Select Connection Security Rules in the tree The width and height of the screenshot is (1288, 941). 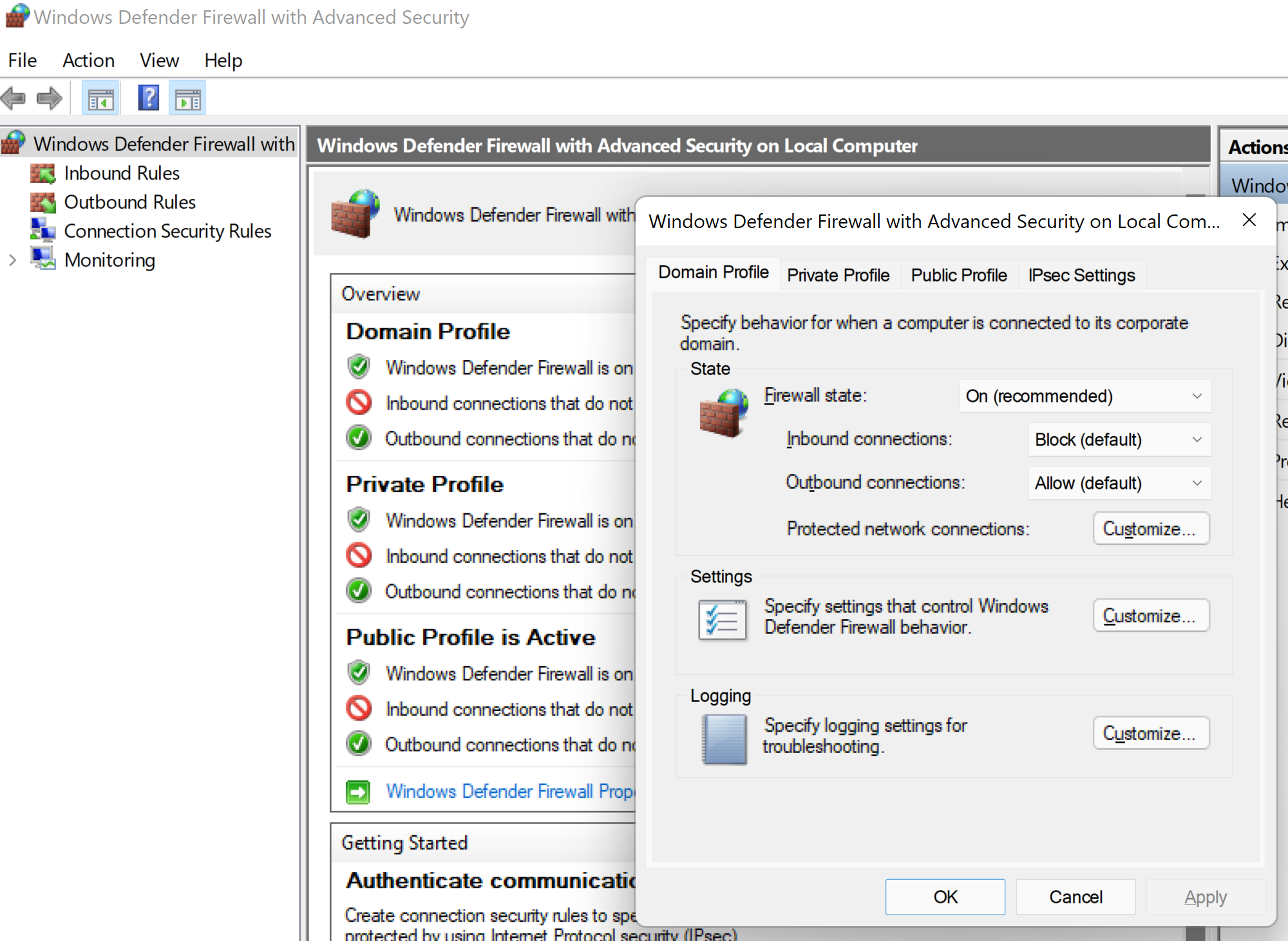tap(167, 231)
